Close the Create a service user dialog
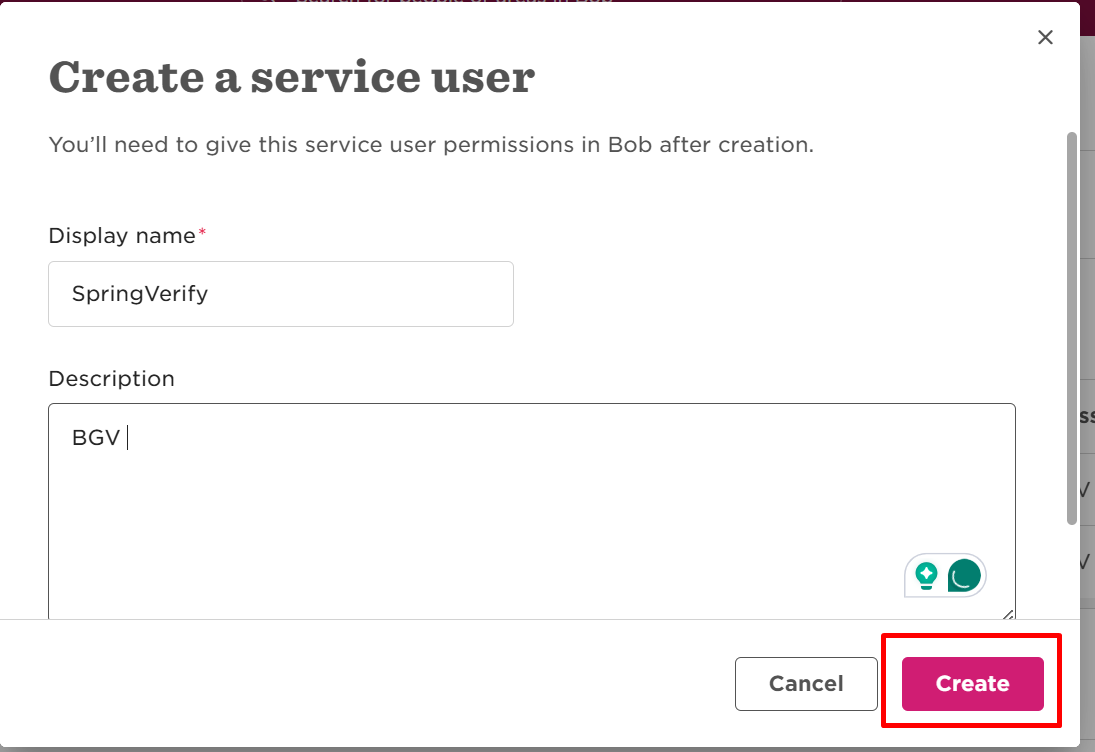Image resolution: width=1095 pixels, height=752 pixels. (1045, 37)
